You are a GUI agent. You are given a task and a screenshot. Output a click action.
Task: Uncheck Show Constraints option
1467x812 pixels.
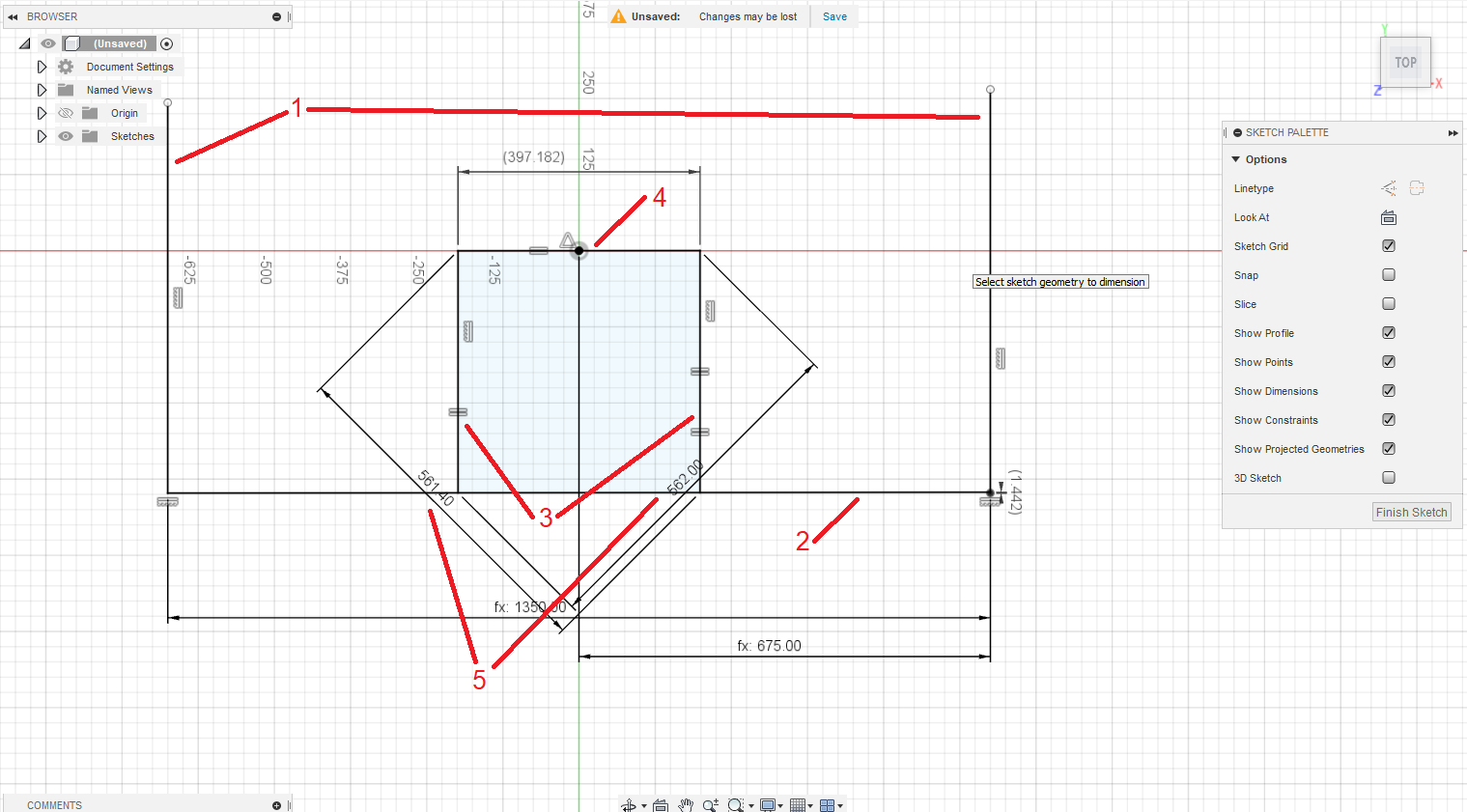click(1389, 420)
